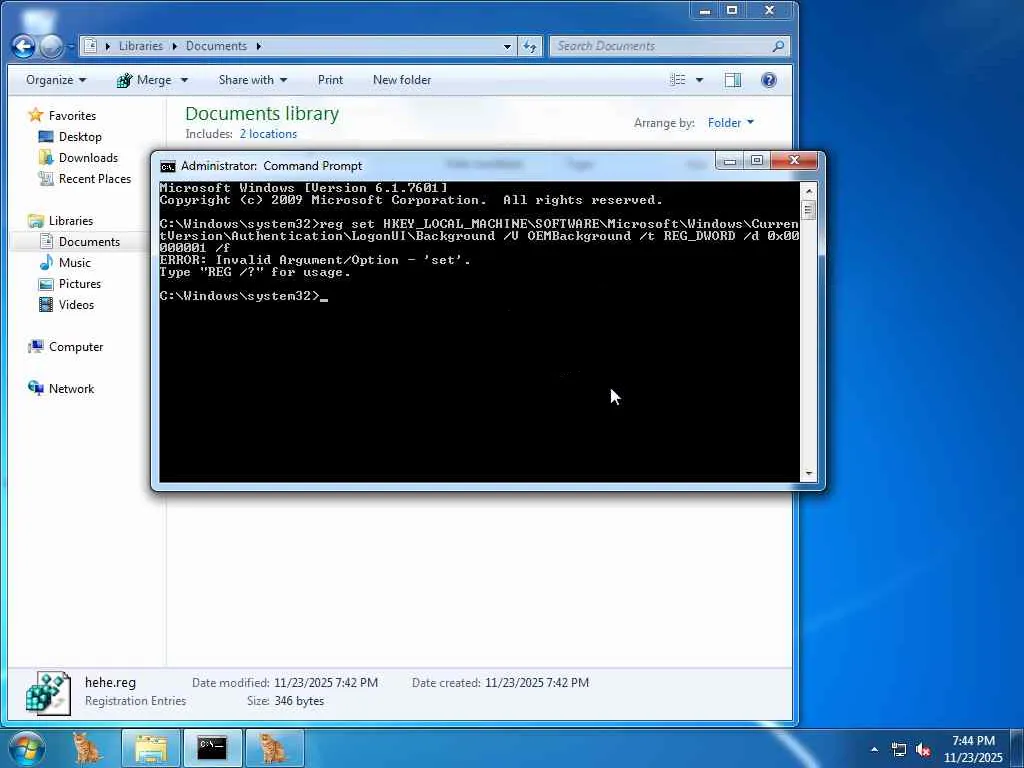1024x768 pixels.
Task: Click the refresh icon beside address bar
Action: click(x=530, y=46)
